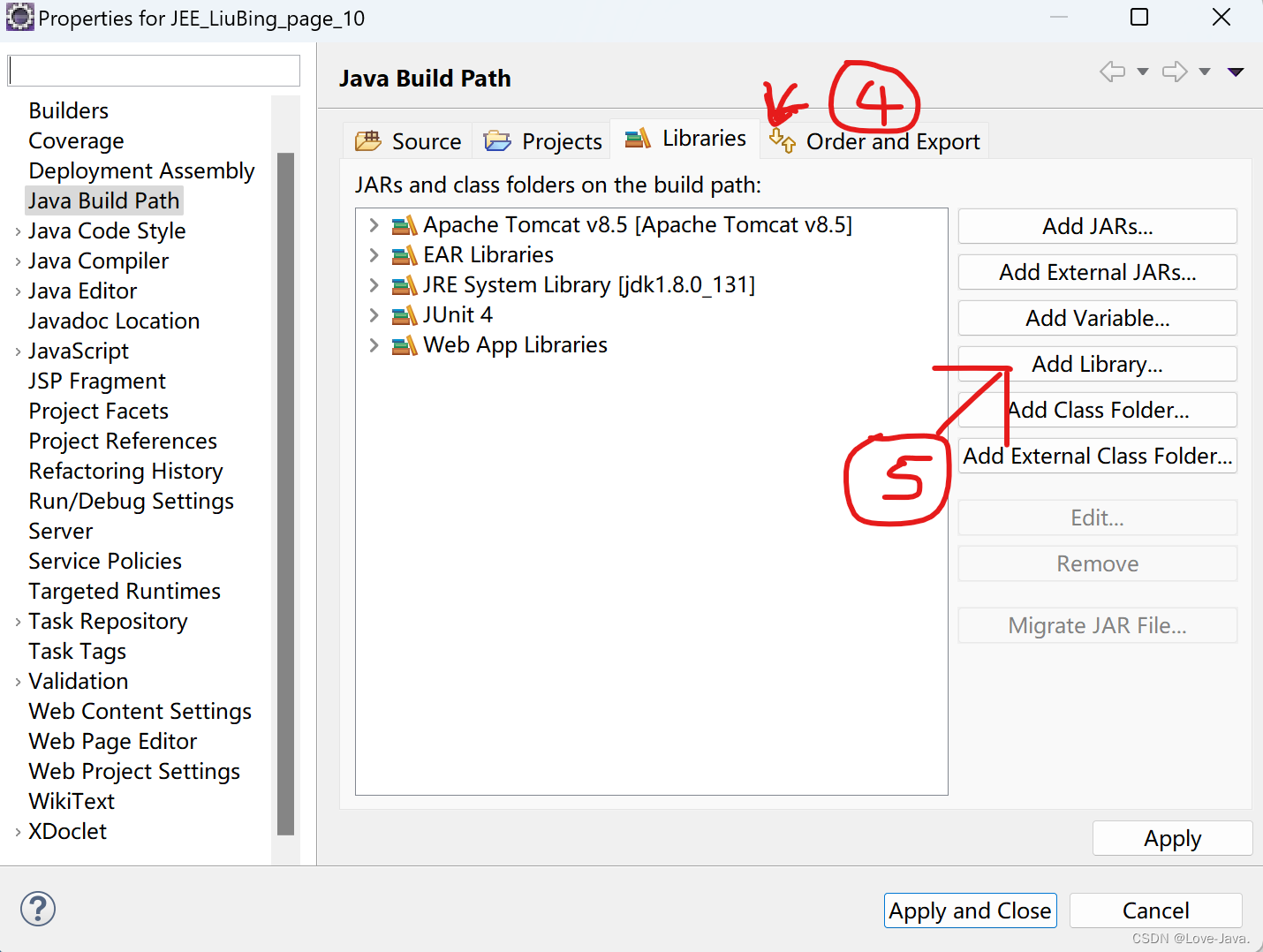
Task: Open Run/Debug Settings page
Action: [x=131, y=501]
